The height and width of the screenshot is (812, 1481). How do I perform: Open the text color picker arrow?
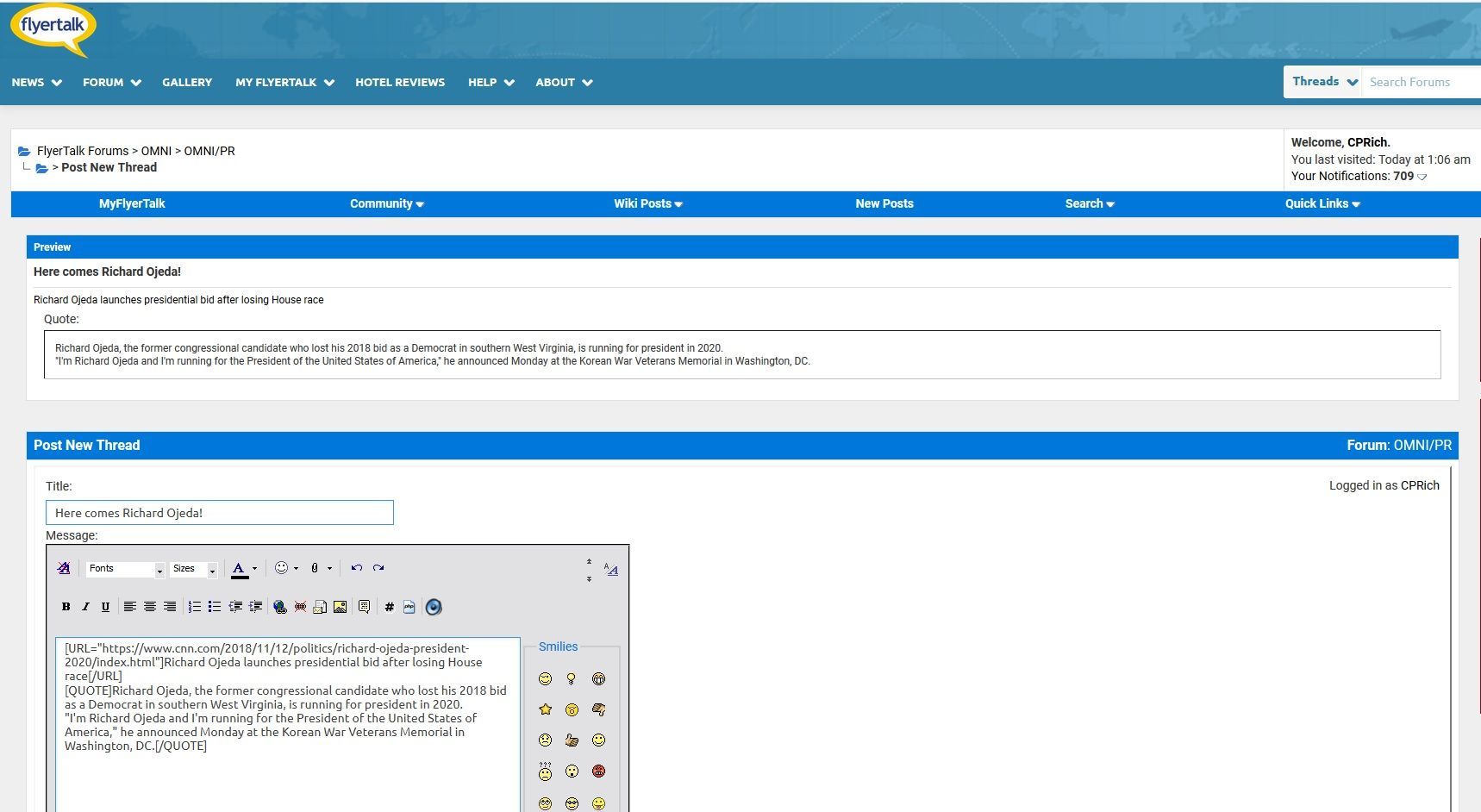point(254,568)
